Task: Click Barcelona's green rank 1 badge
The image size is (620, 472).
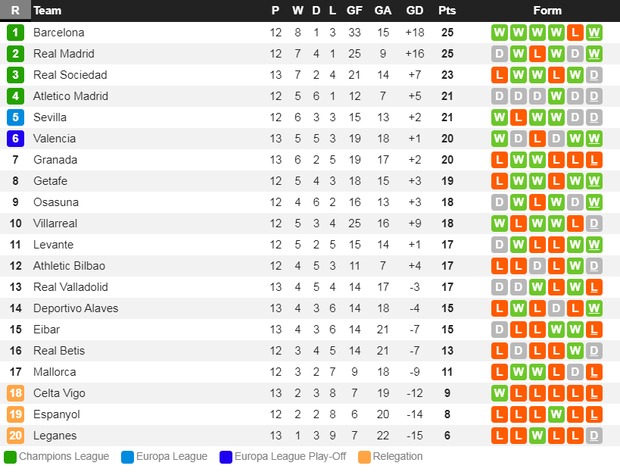Action: click(x=15, y=32)
